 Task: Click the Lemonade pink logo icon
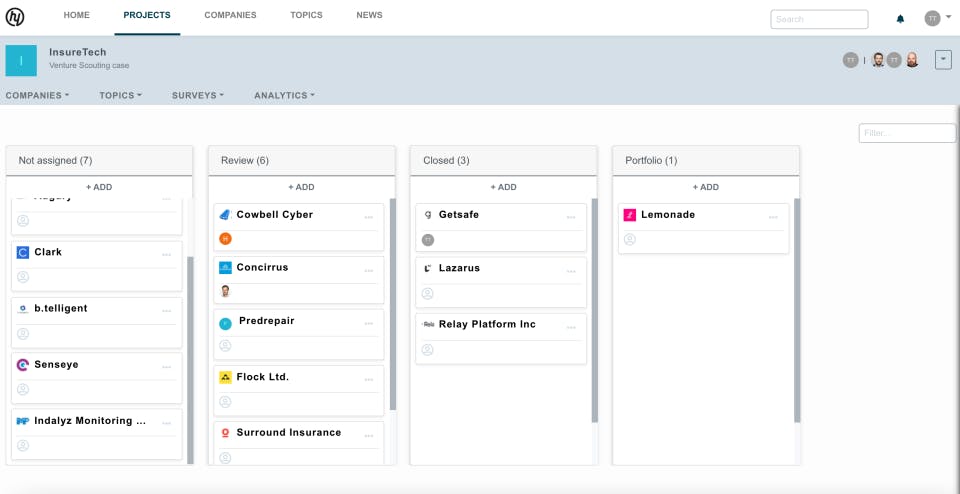(x=630, y=215)
